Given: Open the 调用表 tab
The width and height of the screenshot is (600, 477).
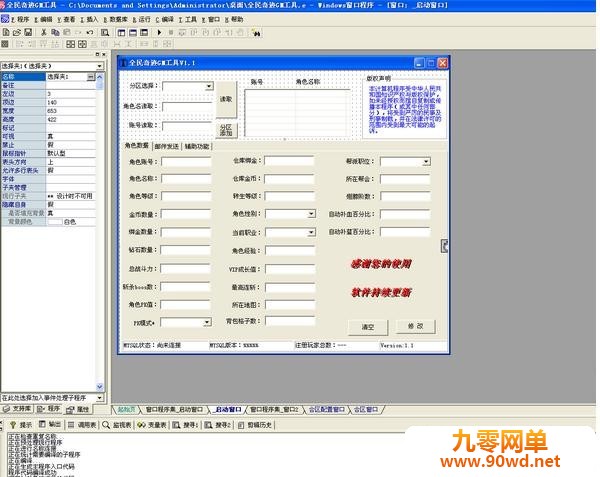Looking at the screenshot, I should pos(82,425).
